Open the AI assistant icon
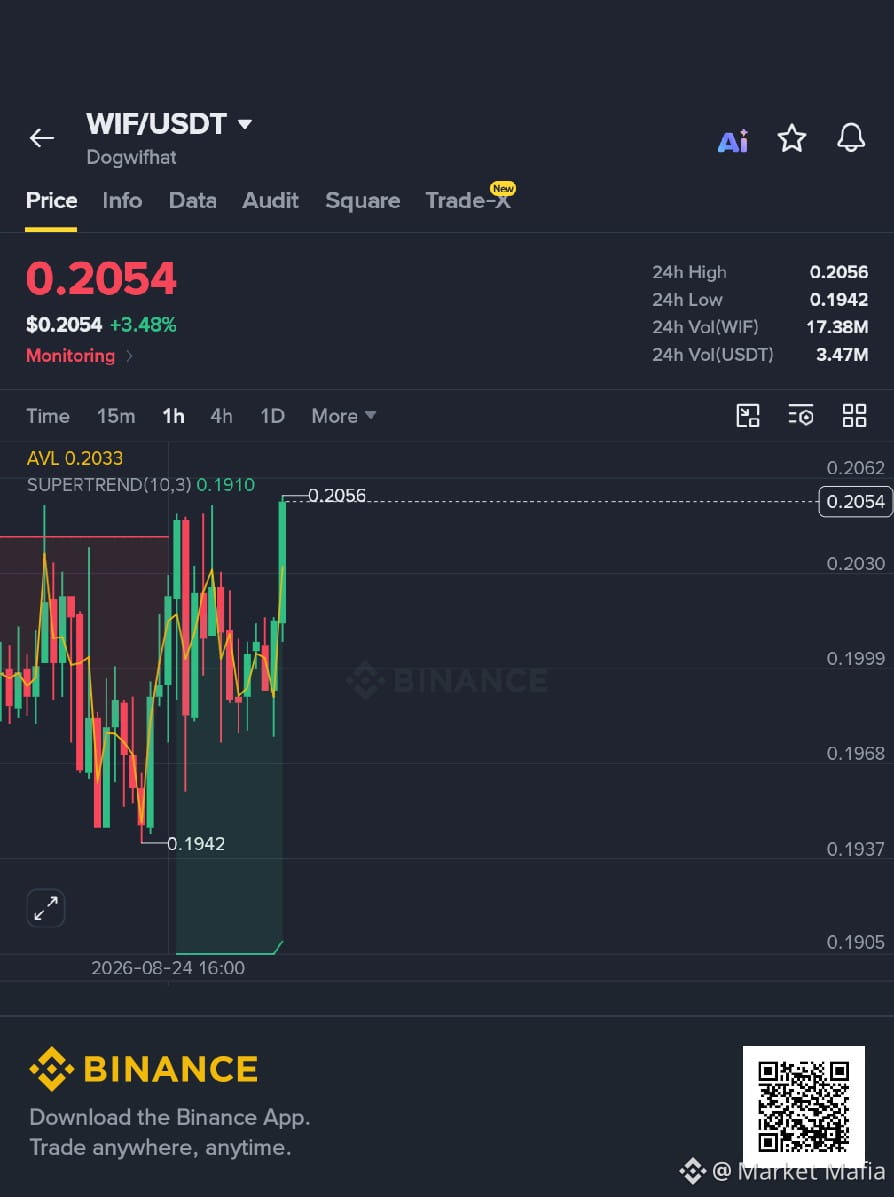Image resolution: width=894 pixels, height=1197 pixels. [x=733, y=140]
